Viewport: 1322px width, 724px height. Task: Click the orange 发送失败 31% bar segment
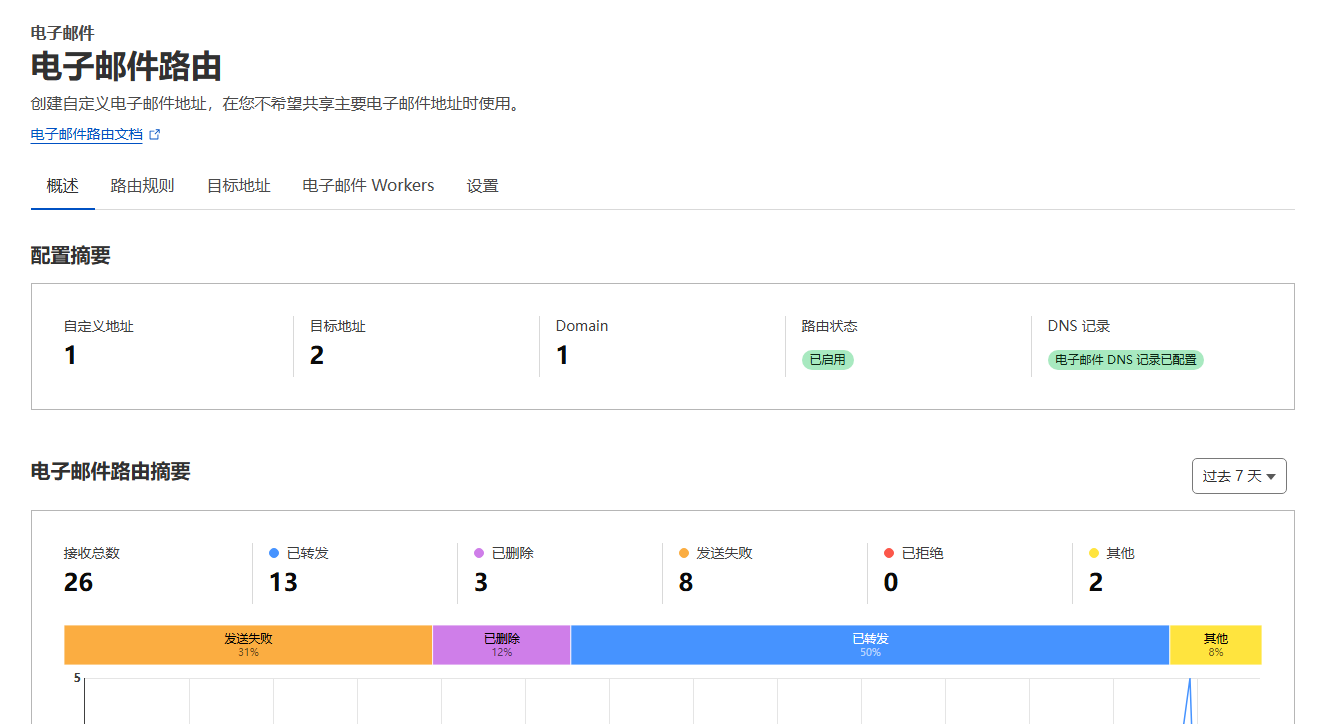click(248, 645)
